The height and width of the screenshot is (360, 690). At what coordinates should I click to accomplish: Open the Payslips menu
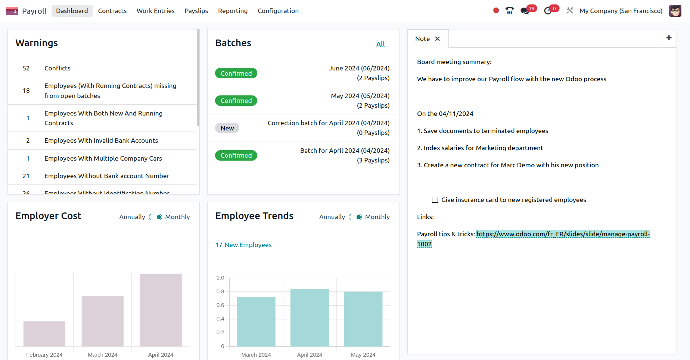[x=196, y=11]
